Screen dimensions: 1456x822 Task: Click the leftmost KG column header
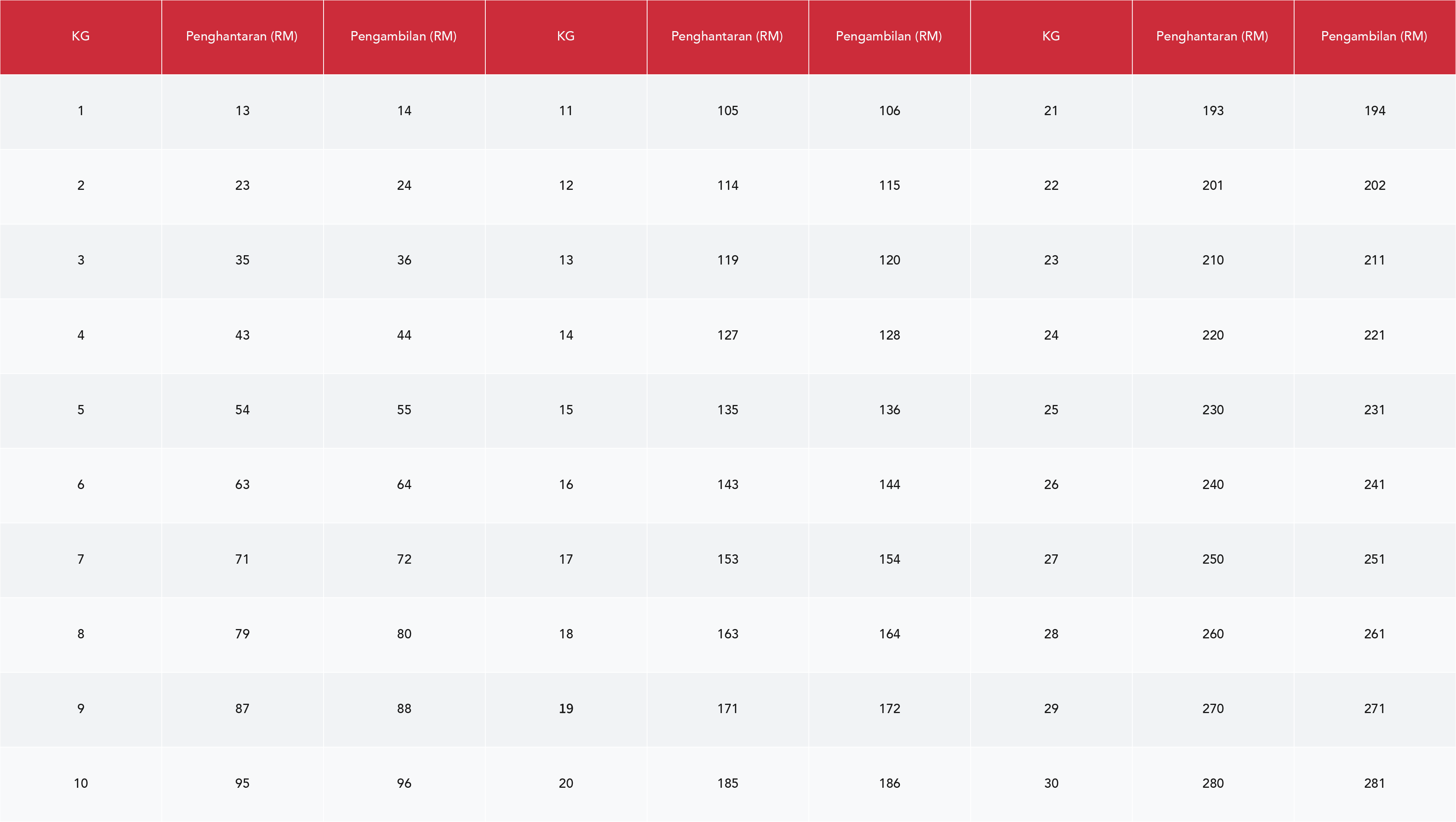point(81,36)
